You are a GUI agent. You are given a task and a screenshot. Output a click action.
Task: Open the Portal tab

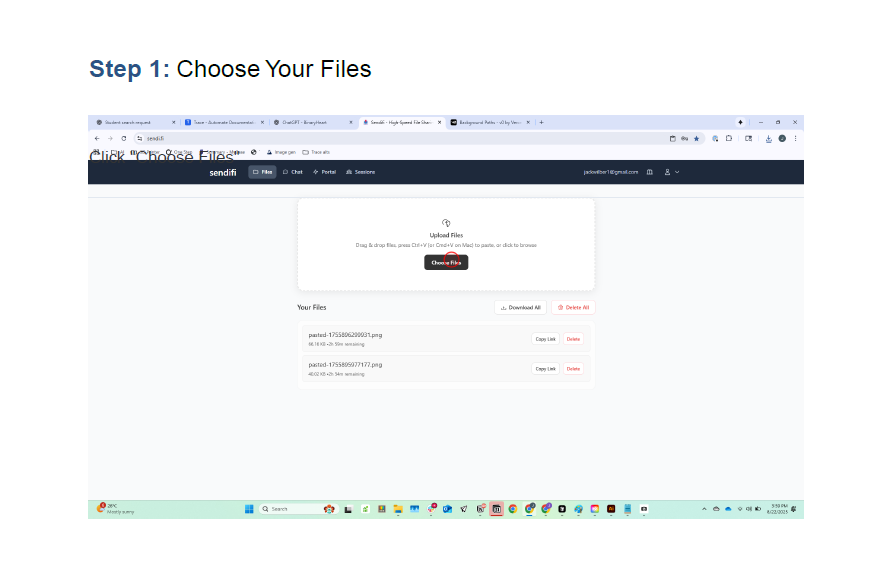pos(324,172)
